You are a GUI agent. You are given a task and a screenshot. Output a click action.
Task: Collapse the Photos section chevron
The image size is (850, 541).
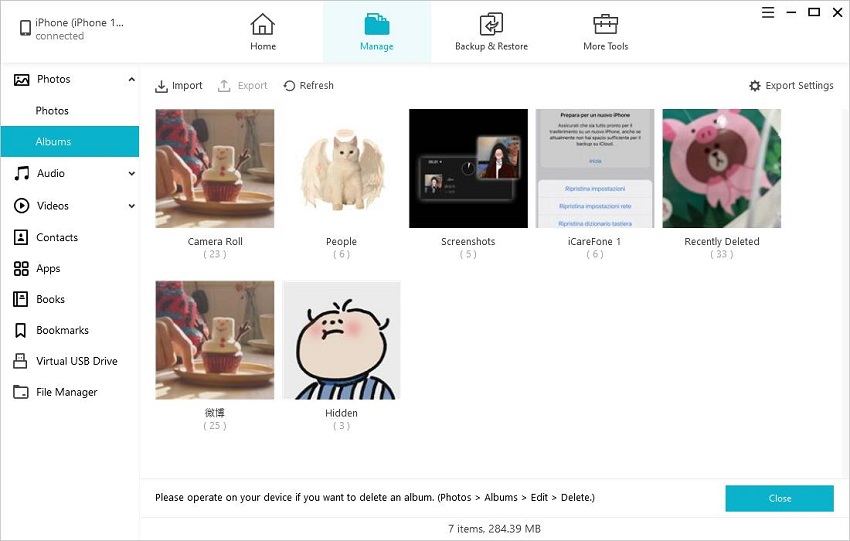[131, 79]
